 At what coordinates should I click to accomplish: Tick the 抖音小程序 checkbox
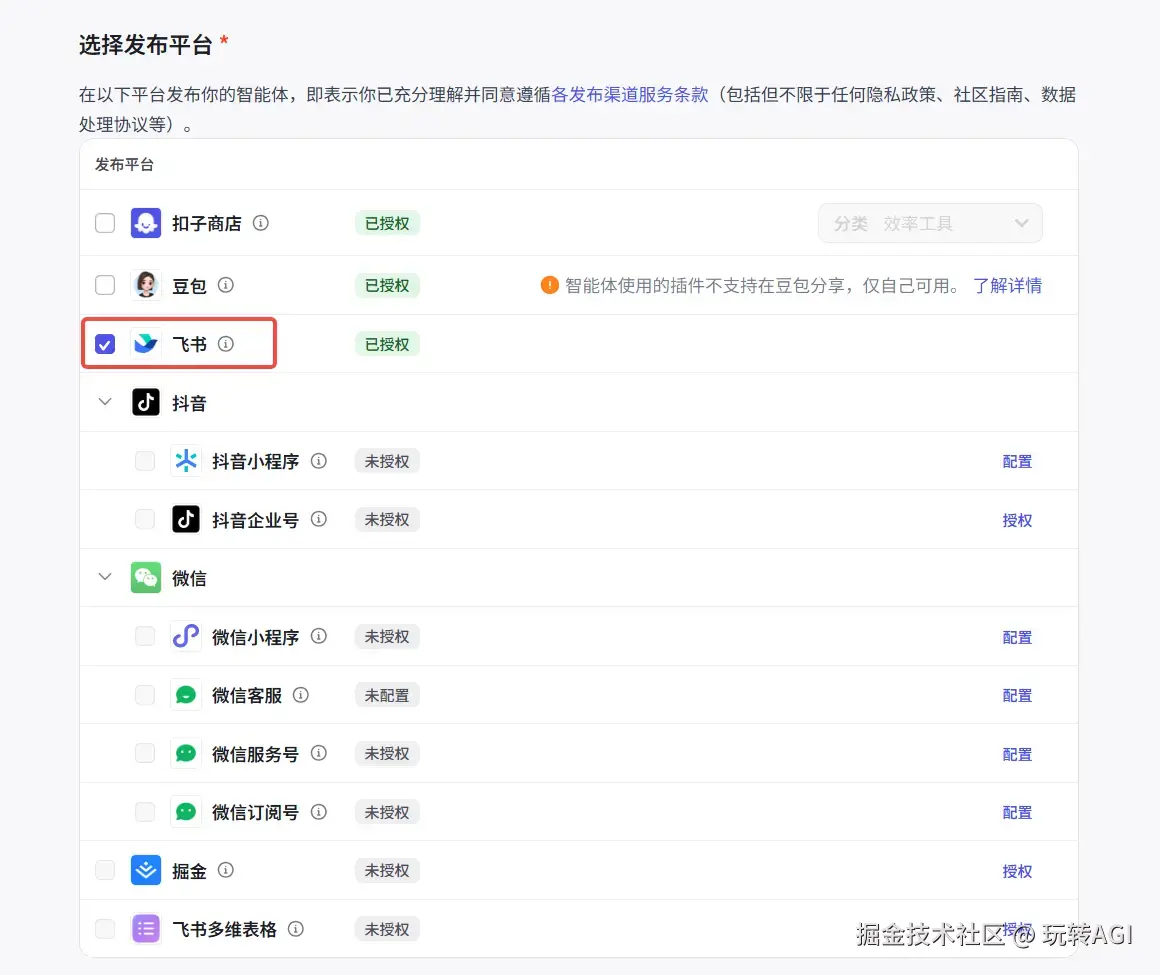pos(145,461)
